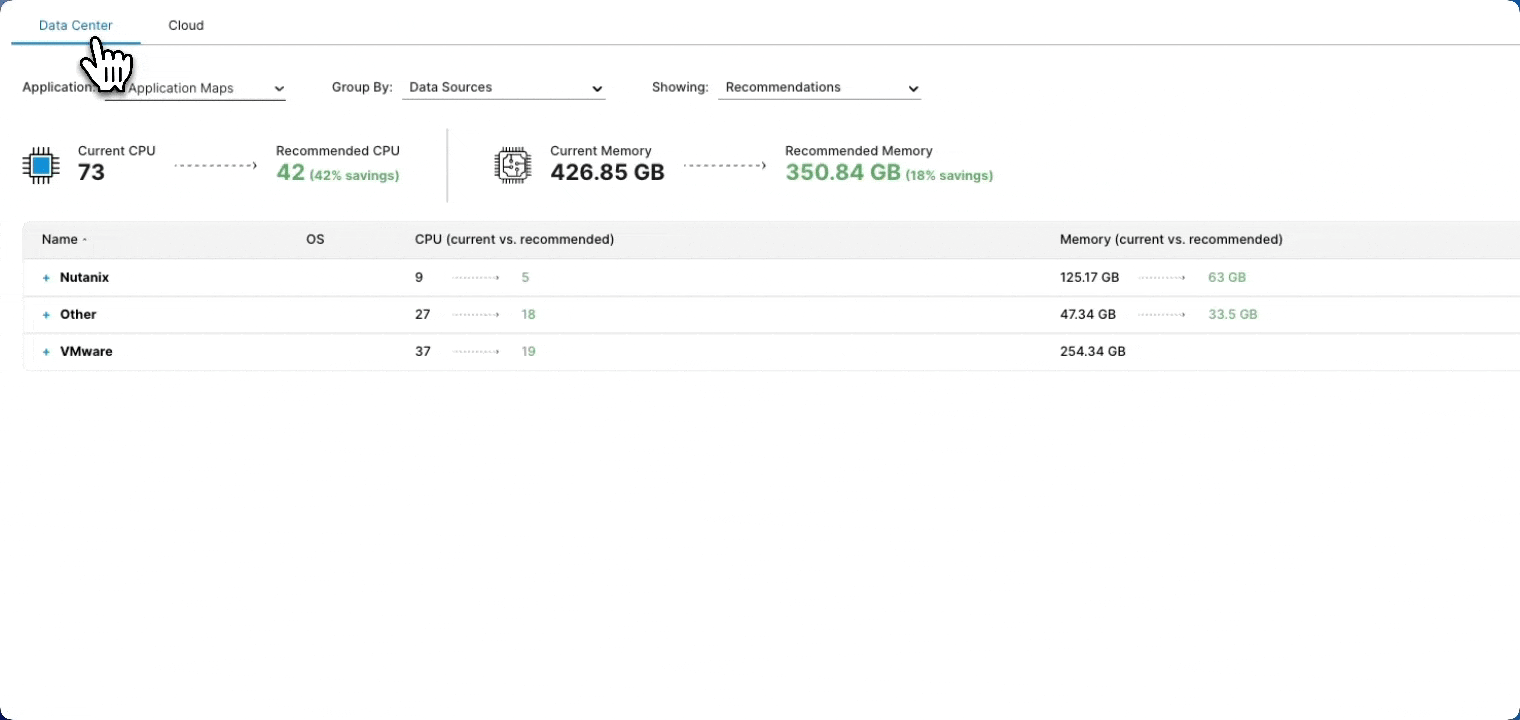Open the Application Maps dropdown

[196, 88]
